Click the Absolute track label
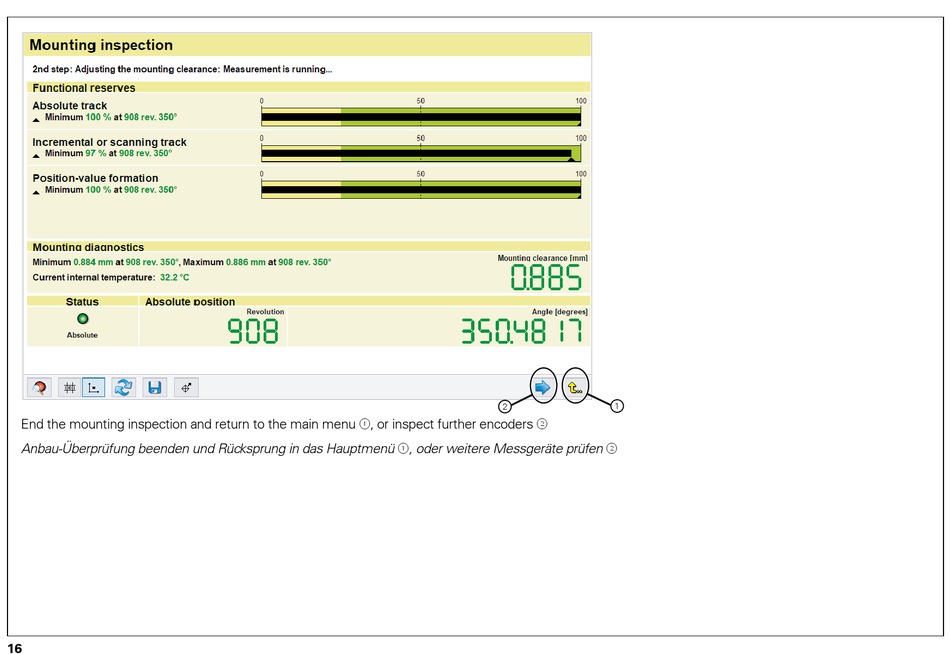 pyautogui.click(x=70, y=105)
